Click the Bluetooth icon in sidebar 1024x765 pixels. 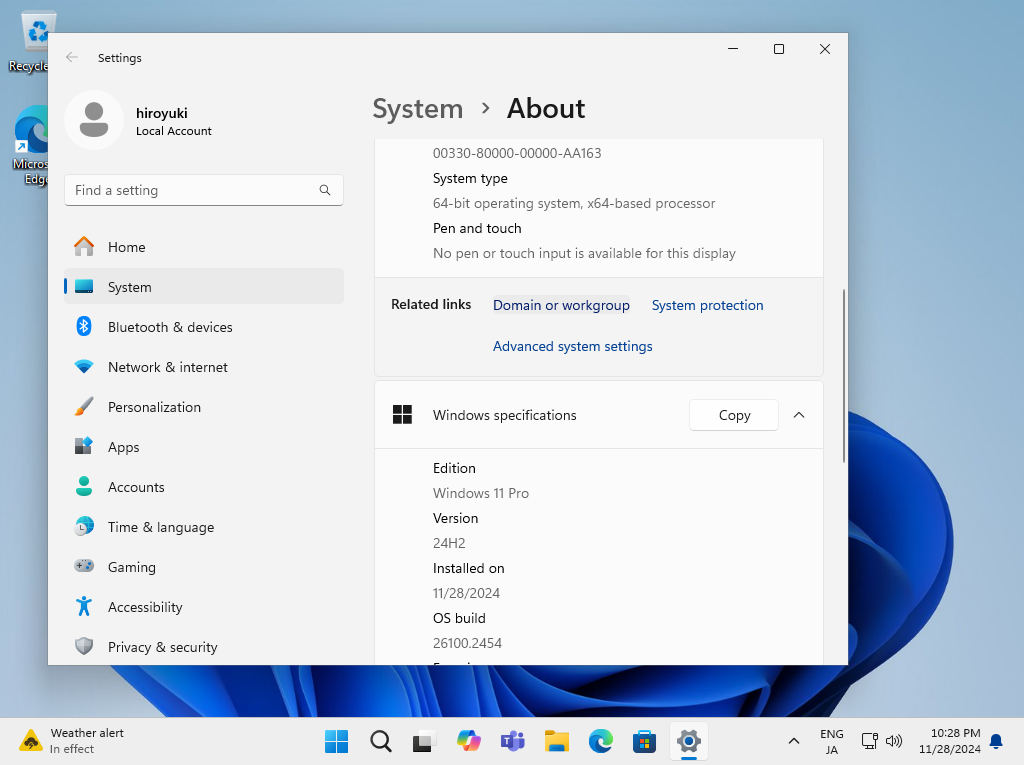tap(84, 326)
